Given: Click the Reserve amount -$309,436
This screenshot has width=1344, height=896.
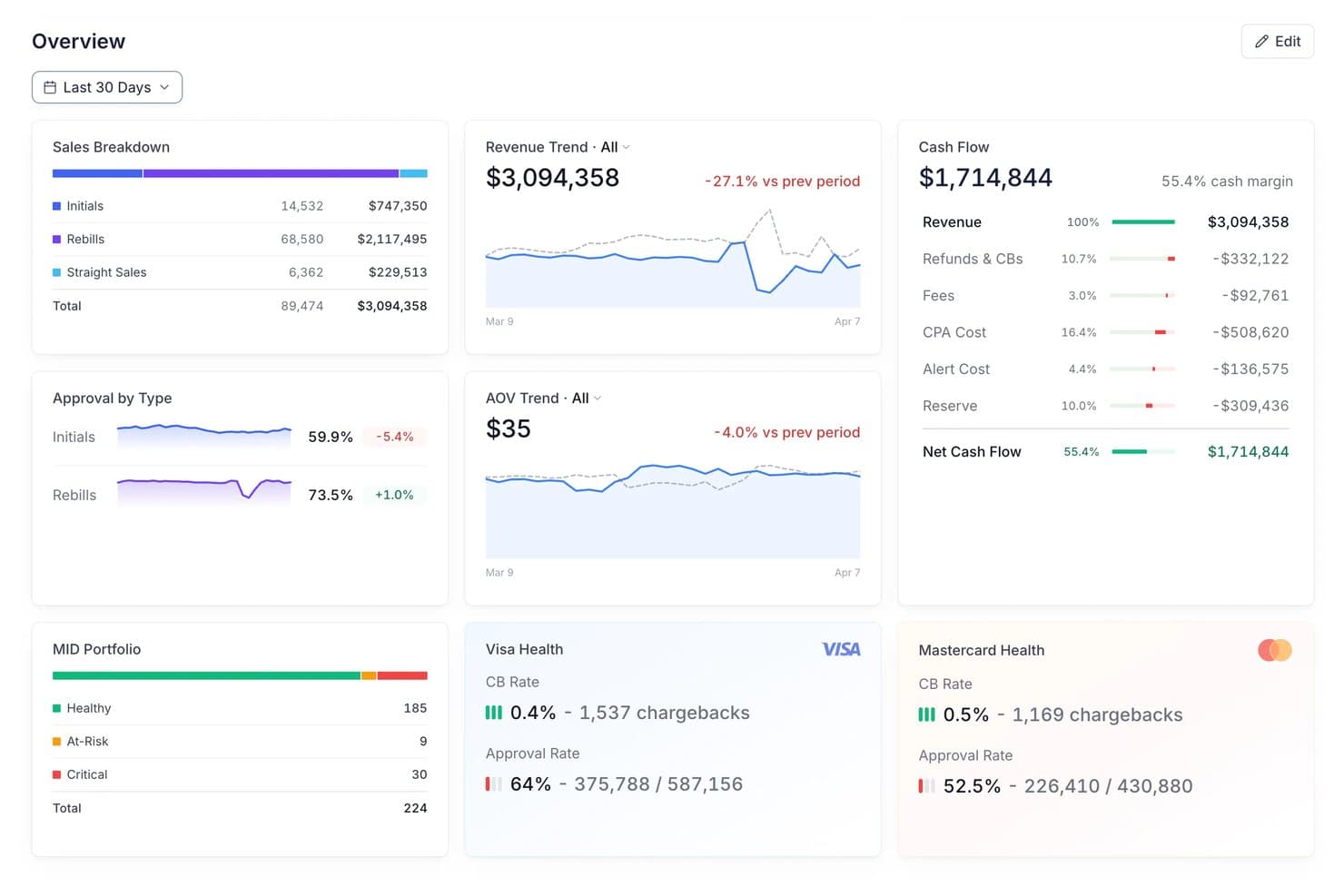Looking at the screenshot, I should (1250, 406).
